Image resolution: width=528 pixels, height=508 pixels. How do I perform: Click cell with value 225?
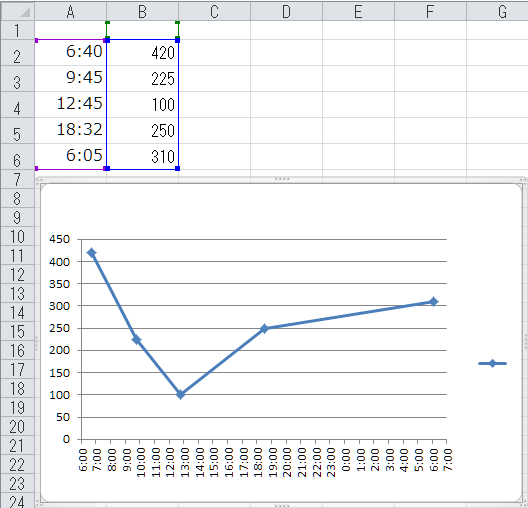click(x=142, y=79)
